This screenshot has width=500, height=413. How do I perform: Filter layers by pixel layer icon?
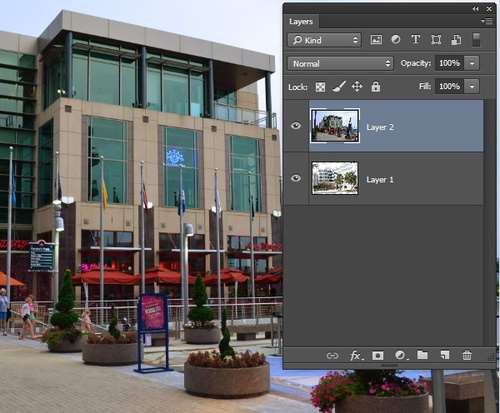[376, 40]
